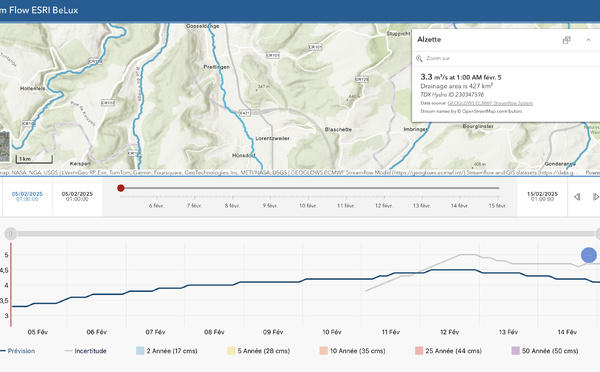Toggle the 25 Année (44 cms) legend
Image resolution: width=600 pixels, height=372 pixels.
pyautogui.click(x=448, y=351)
